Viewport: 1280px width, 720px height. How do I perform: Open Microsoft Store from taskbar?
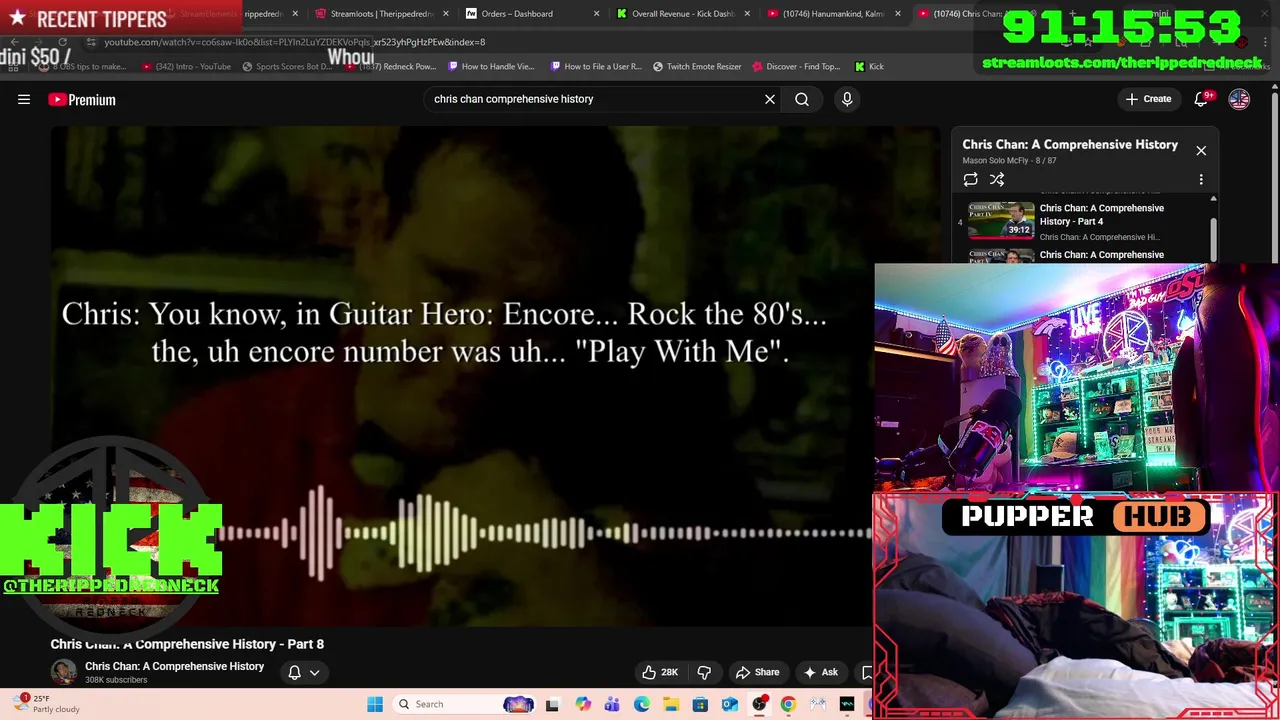tap(700, 704)
